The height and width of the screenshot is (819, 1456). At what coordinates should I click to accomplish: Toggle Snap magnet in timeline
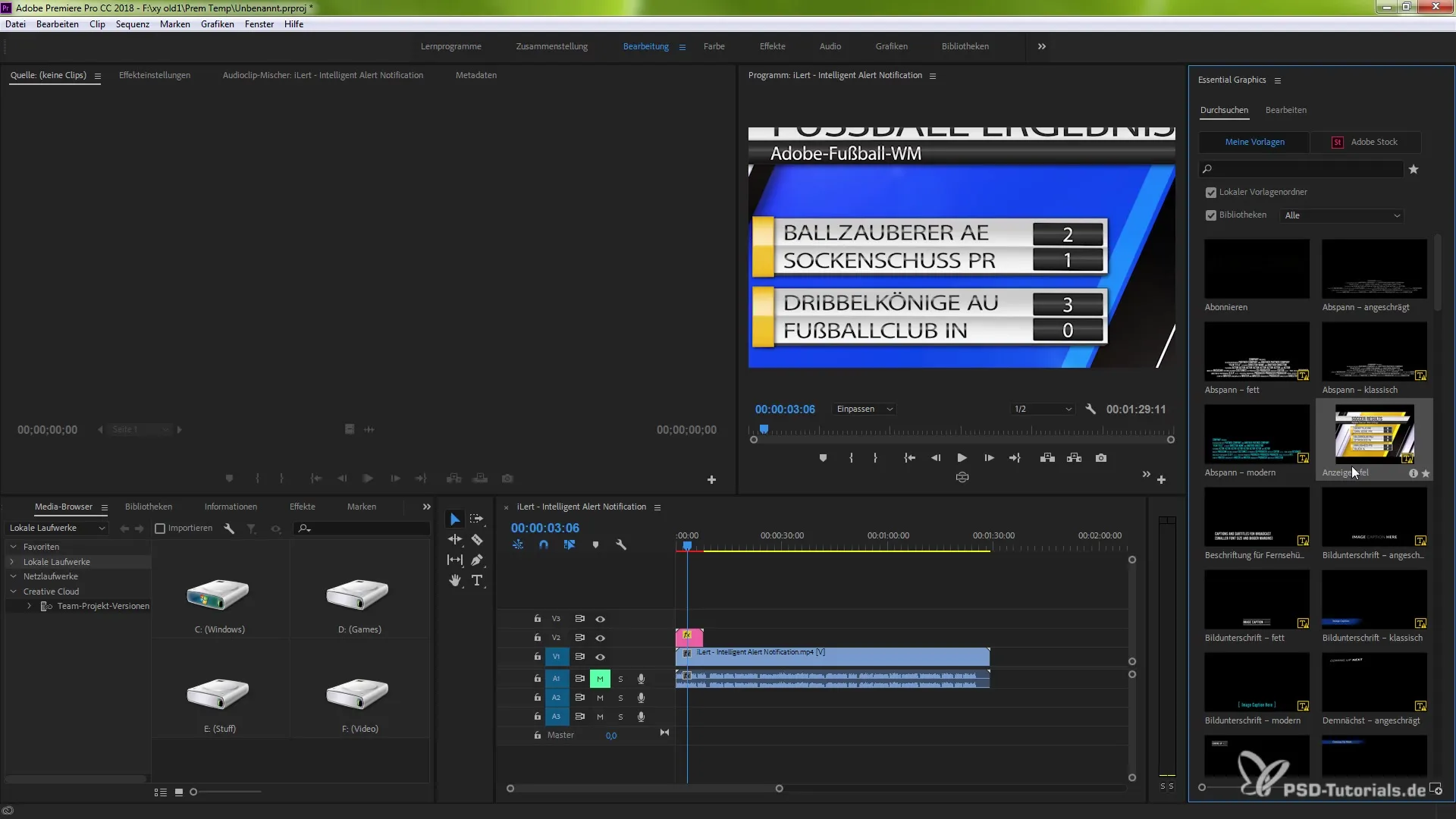544,544
